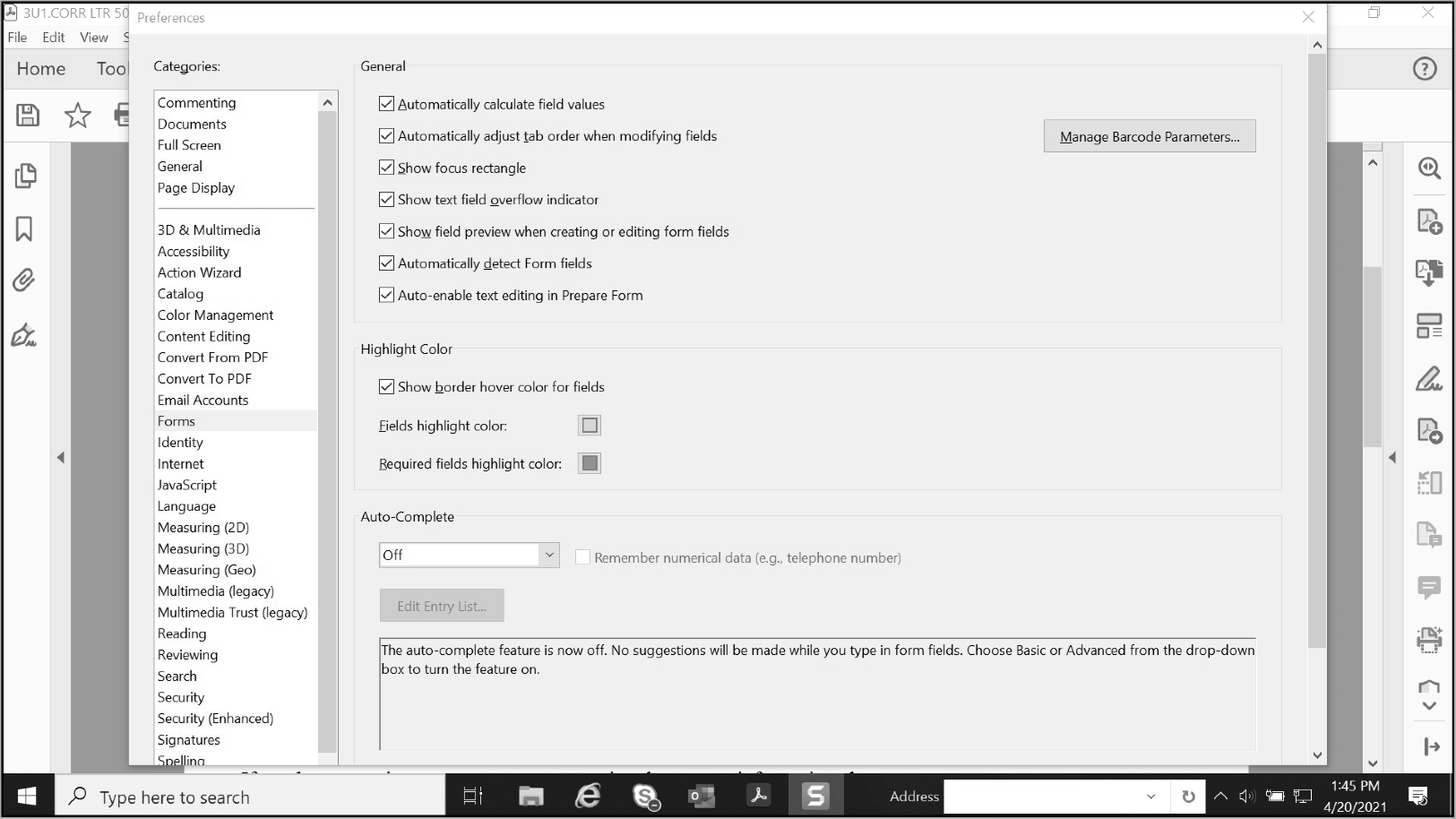
Task: Show hidden system tray icons chevron
Action: [1220, 797]
